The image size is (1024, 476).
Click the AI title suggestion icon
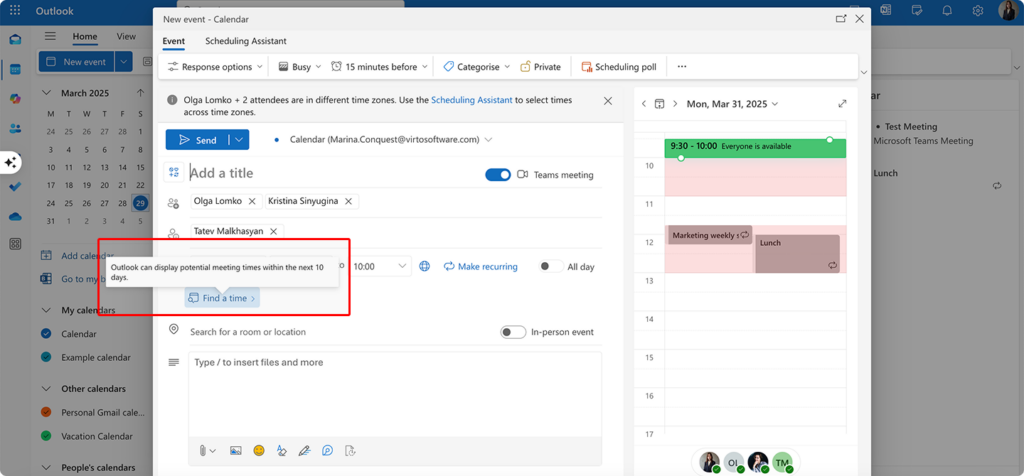(174, 172)
